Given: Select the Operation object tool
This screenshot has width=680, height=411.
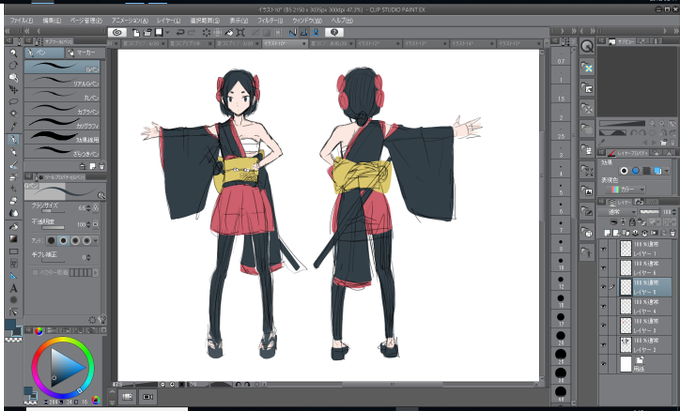Looking at the screenshot, I should (x=13, y=78).
